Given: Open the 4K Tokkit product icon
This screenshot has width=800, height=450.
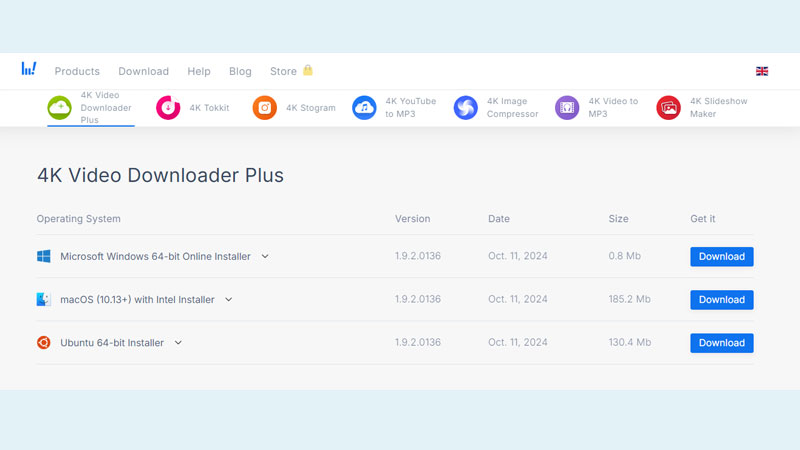Looking at the screenshot, I should [x=168, y=108].
